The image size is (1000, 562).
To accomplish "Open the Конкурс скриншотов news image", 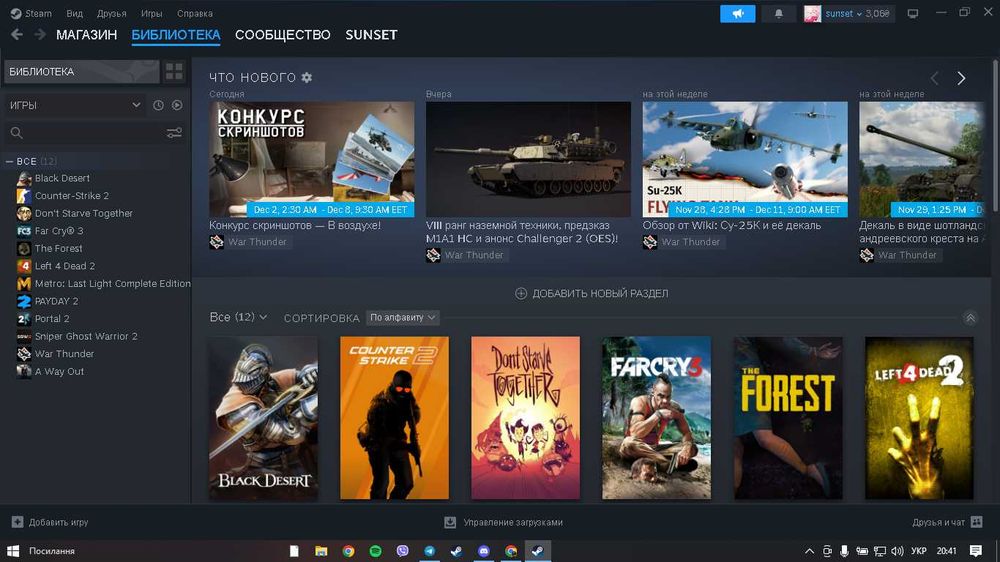I will tap(312, 159).
